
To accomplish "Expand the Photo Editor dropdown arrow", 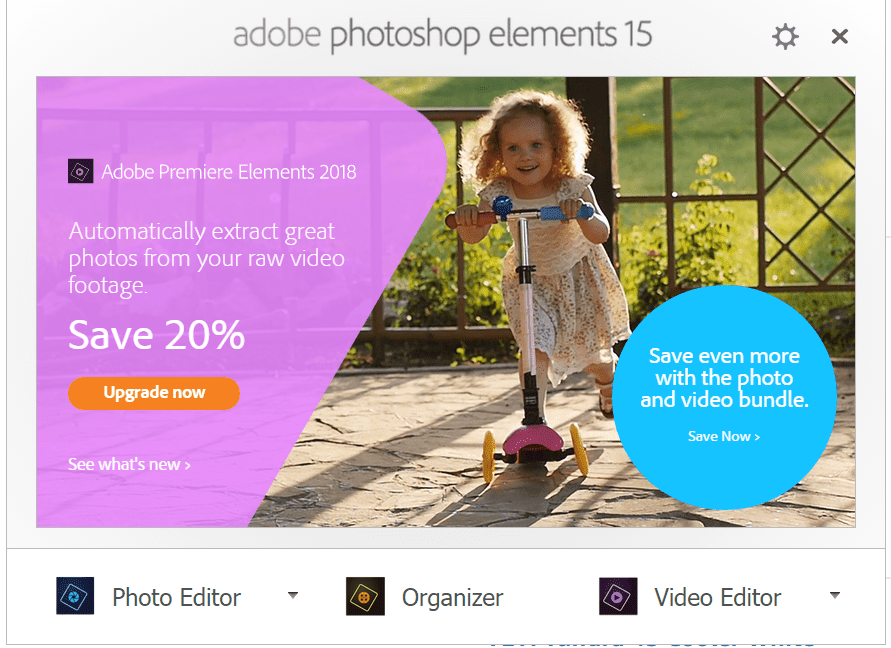I will 293,595.
